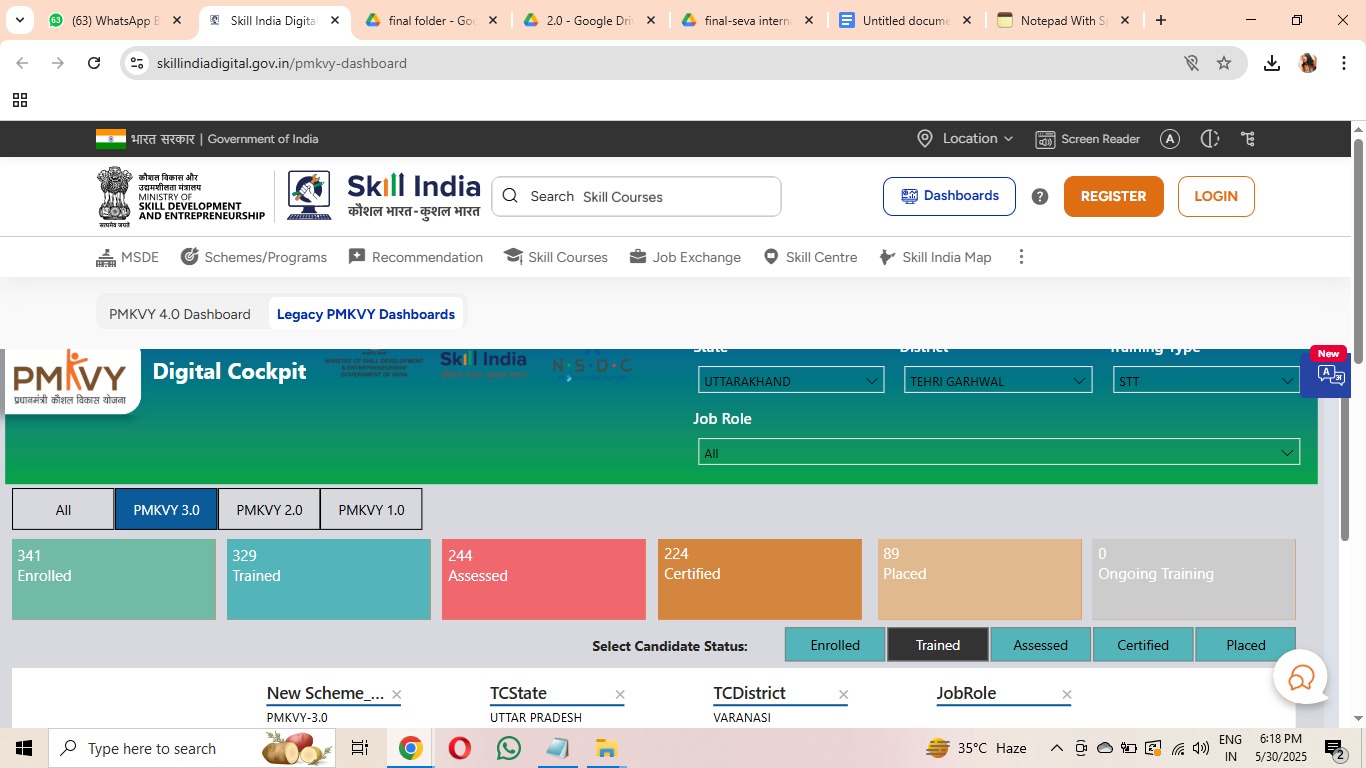The height and width of the screenshot is (768, 1366).
Task: Remove the TCDistrict filter column
Action: (x=843, y=694)
